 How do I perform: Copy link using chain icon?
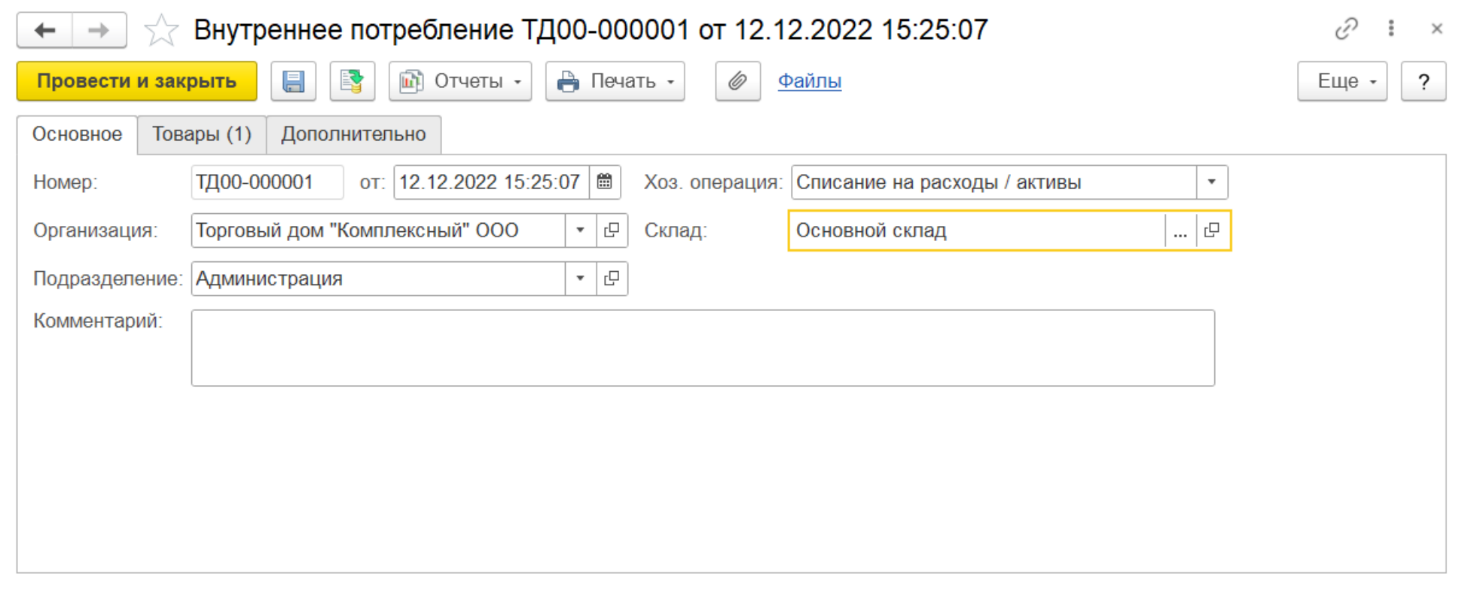click(x=1347, y=30)
